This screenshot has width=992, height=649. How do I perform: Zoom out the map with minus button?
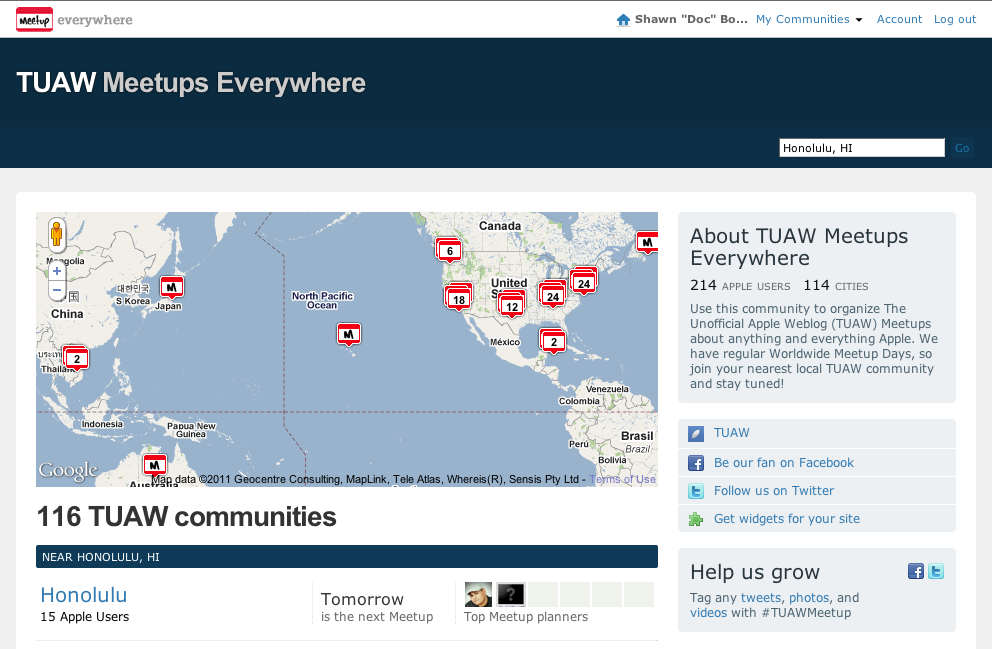[x=57, y=291]
